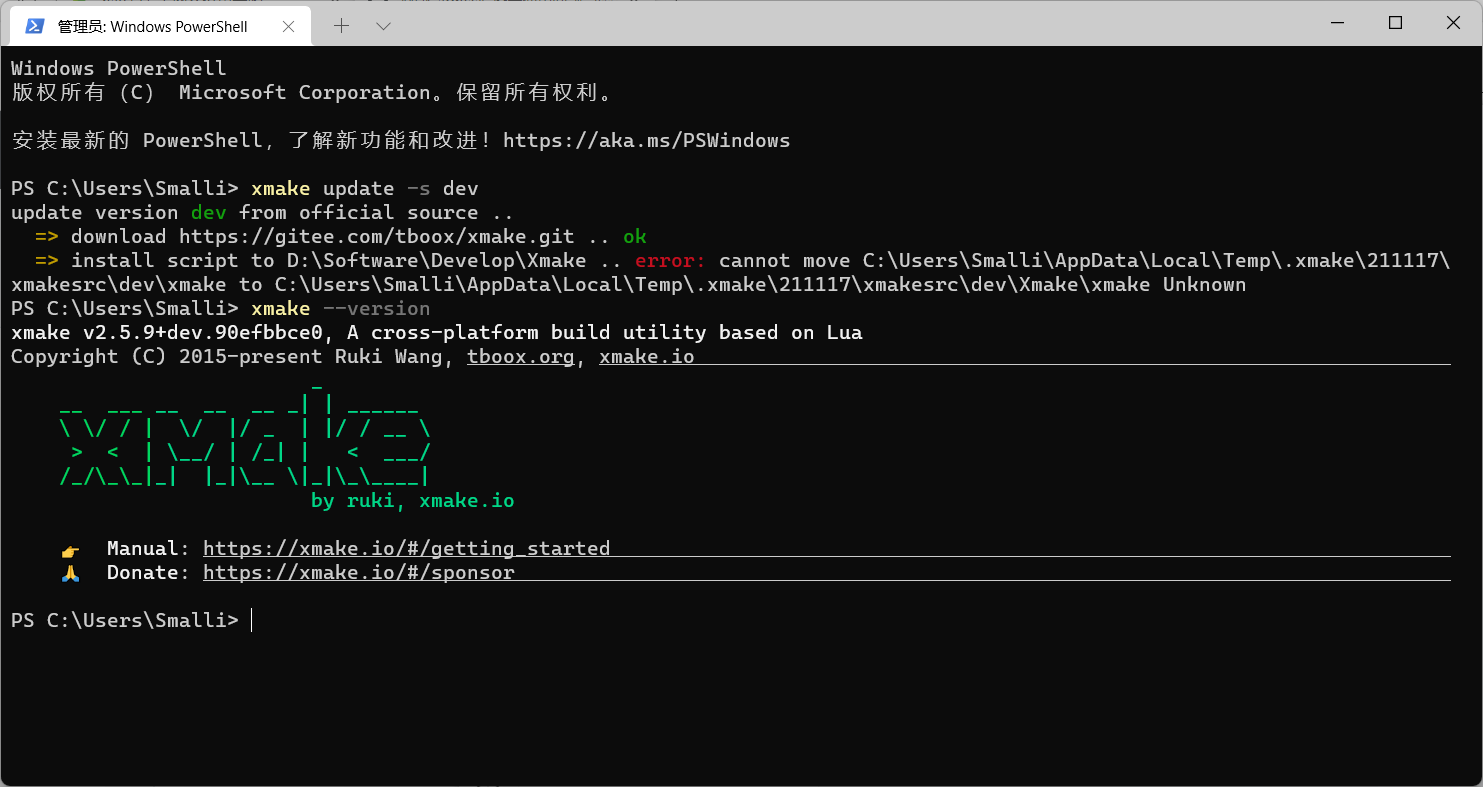
Task: Open a new tab with the plus button
Action: click(341, 26)
